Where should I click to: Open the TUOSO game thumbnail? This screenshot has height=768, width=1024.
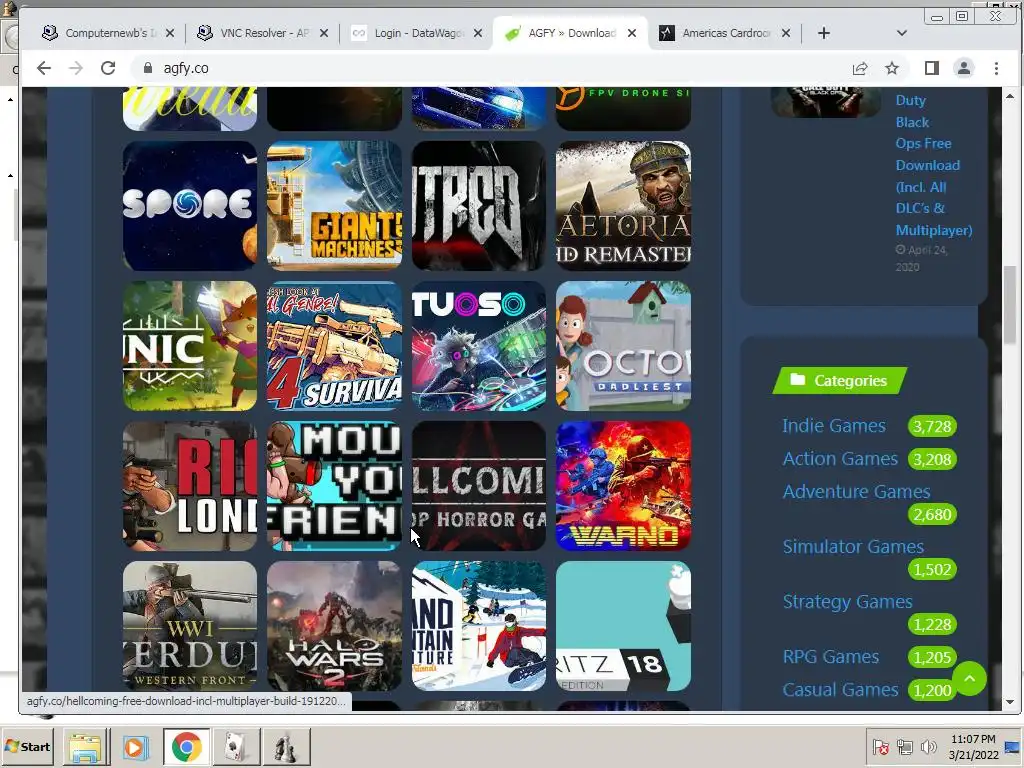pyautogui.click(x=479, y=346)
